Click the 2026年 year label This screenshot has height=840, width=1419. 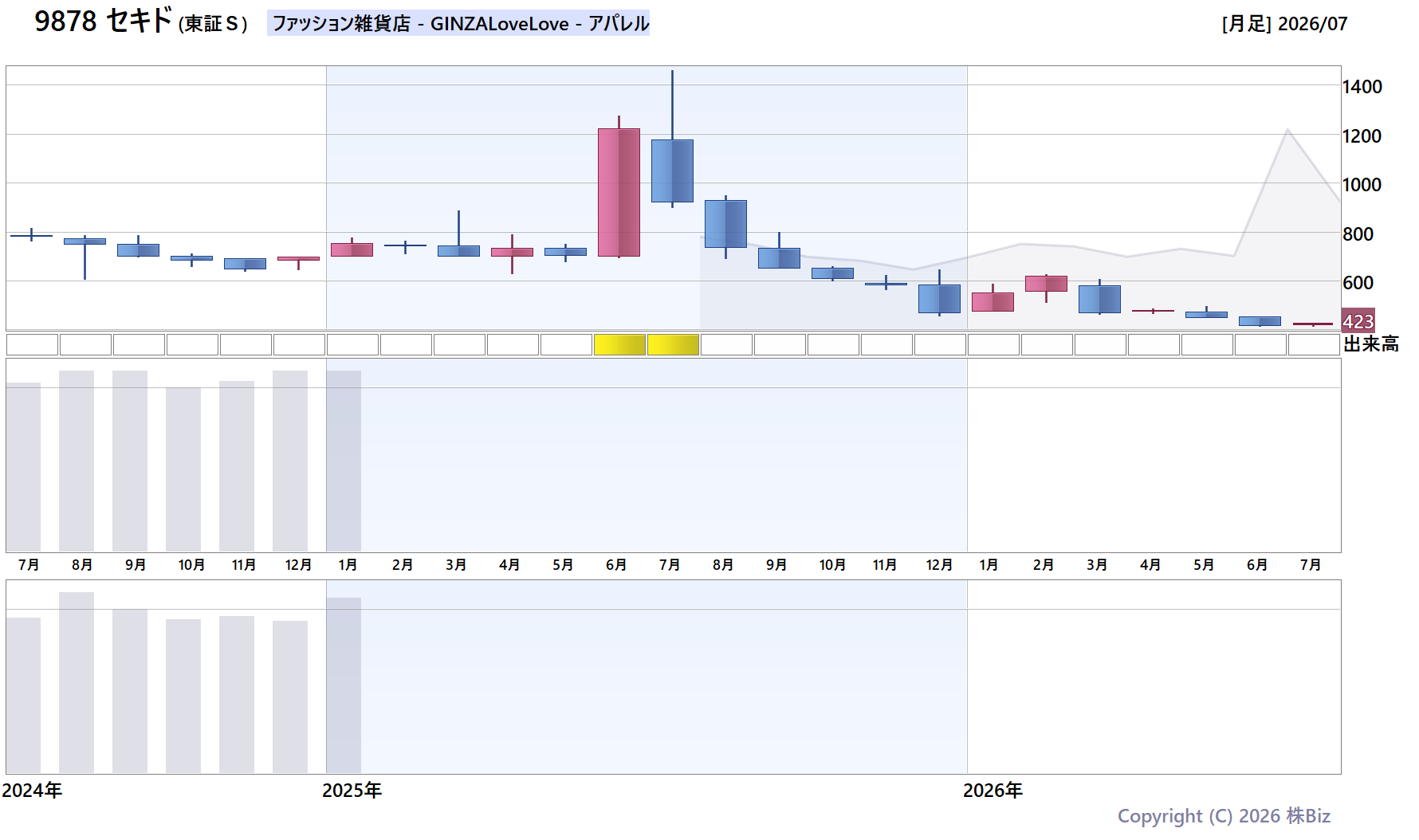pos(993,791)
